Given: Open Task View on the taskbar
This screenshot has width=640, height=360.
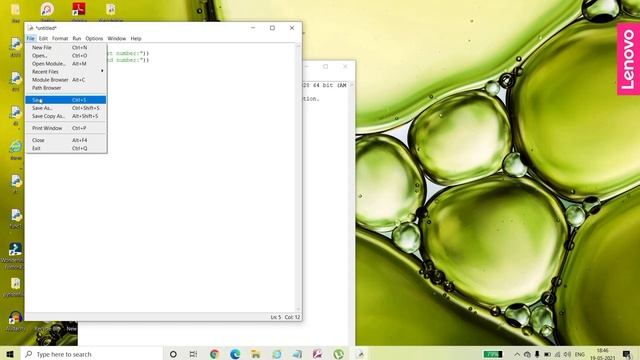Looking at the screenshot, I should click(193, 354).
